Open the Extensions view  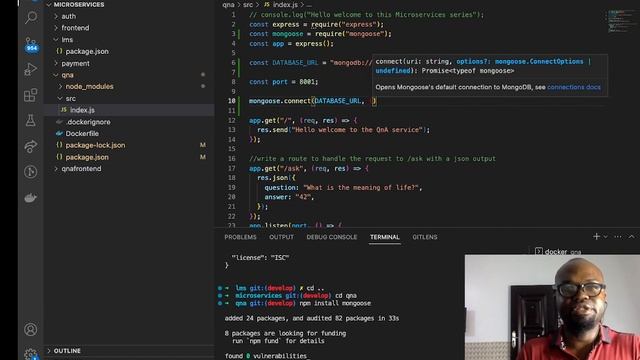pyautogui.click(x=31, y=95)
